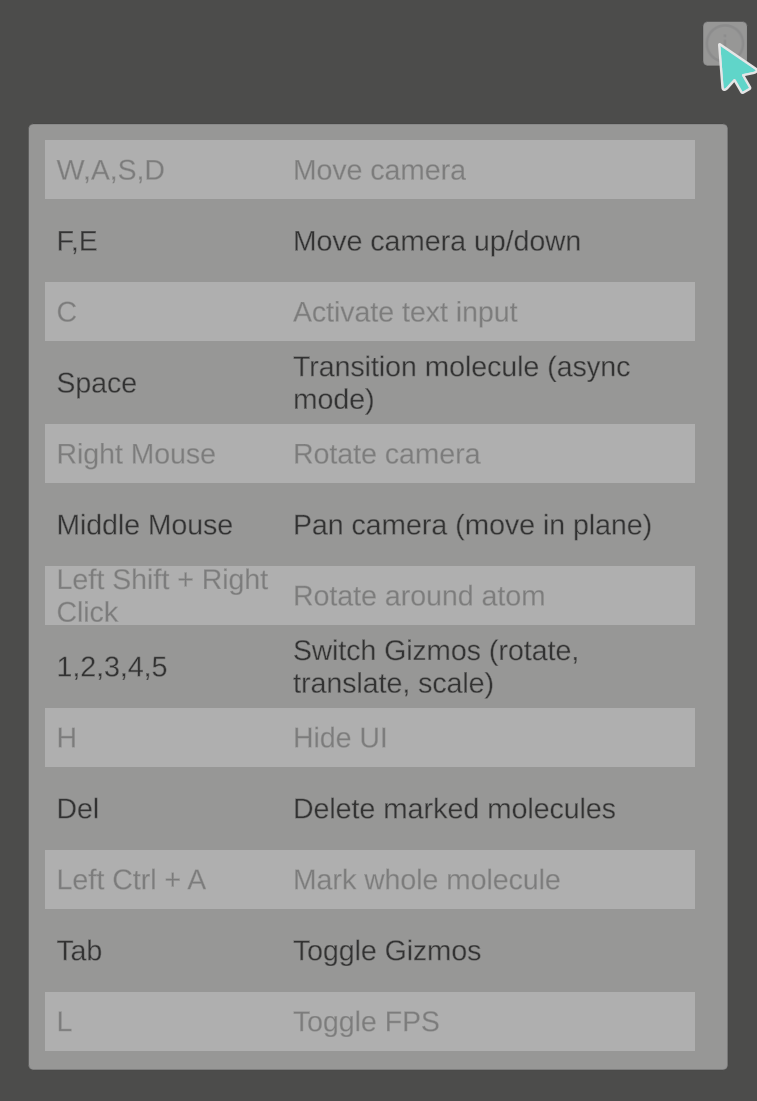Select the Mark whole molecule description
Image resolution: width=757 pixels, height=1101 pixels.
pyautogui.click(x=426, y=880)
